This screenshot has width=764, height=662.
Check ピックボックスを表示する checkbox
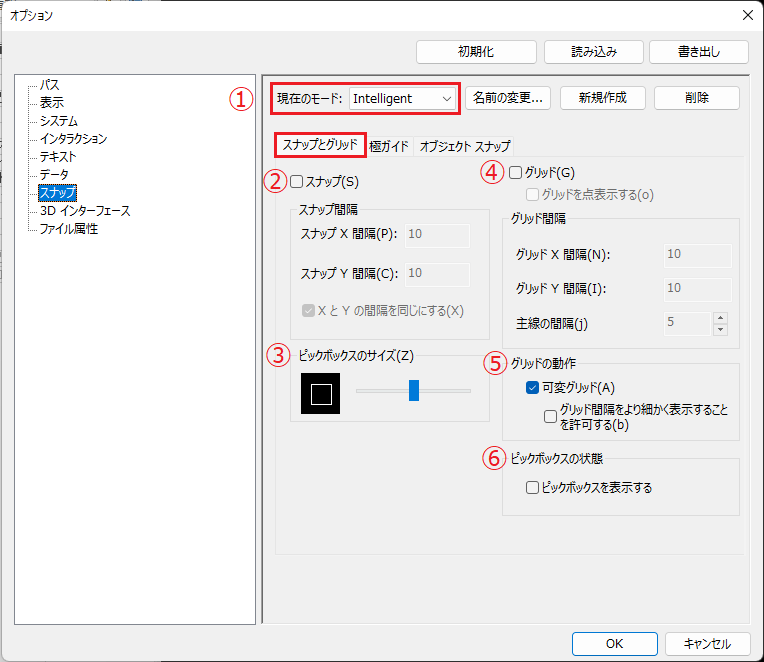[x=532, y=488]
